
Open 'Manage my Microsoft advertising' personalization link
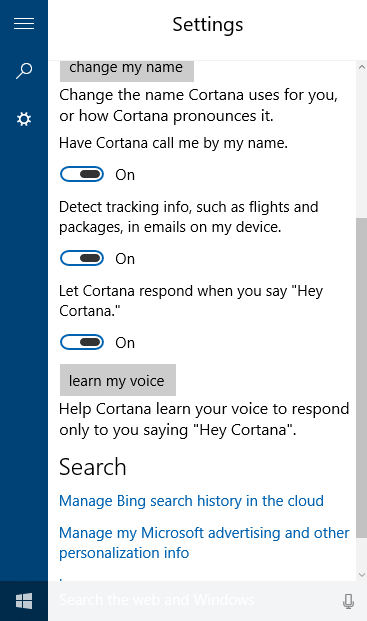(x=204, y=543)
